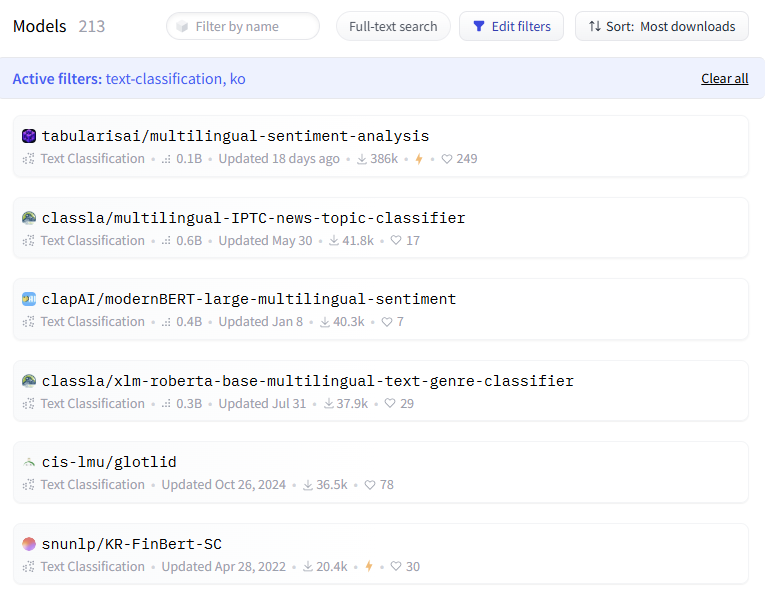
Task: Click the download icon next to 41.8k
Action: (334, 241)
